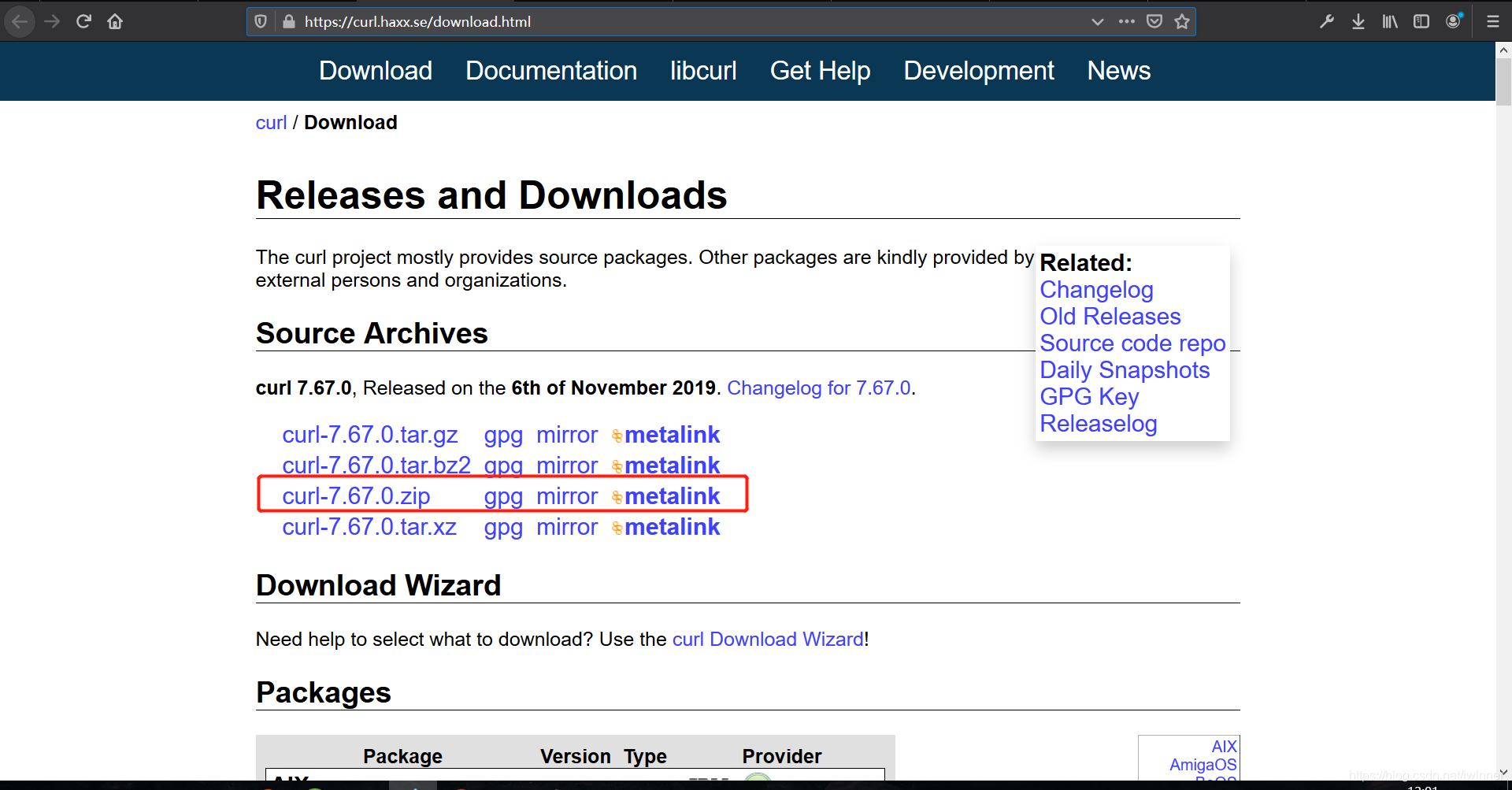Open the hamburger application menu
This screenshot has height=790, width=1512.
(x=1492, y=21)
